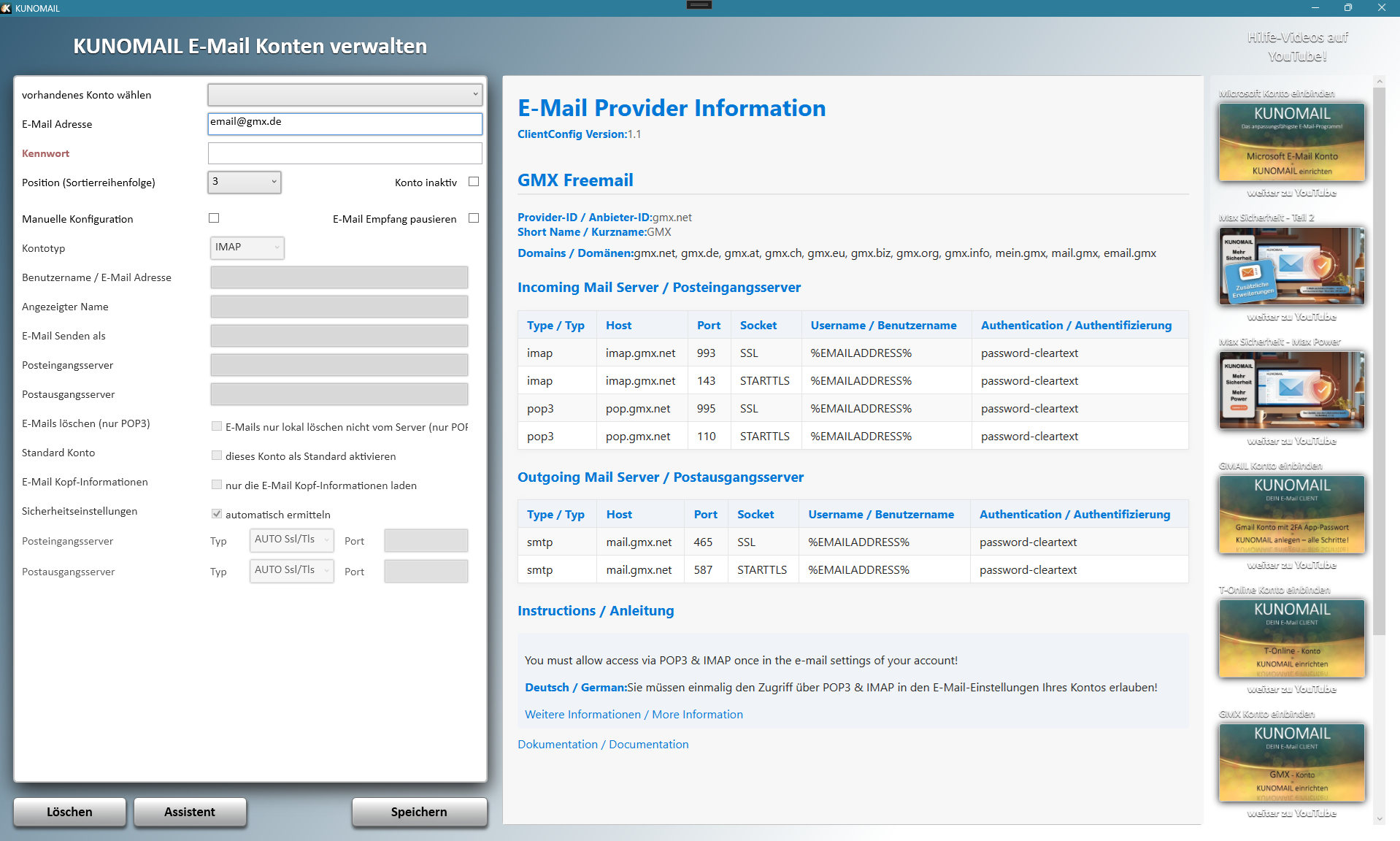Viewport: 1400px width, 841px height.
Task: Expand the vorhandenes Konto wählen dropdown
Action: point(345,94)
